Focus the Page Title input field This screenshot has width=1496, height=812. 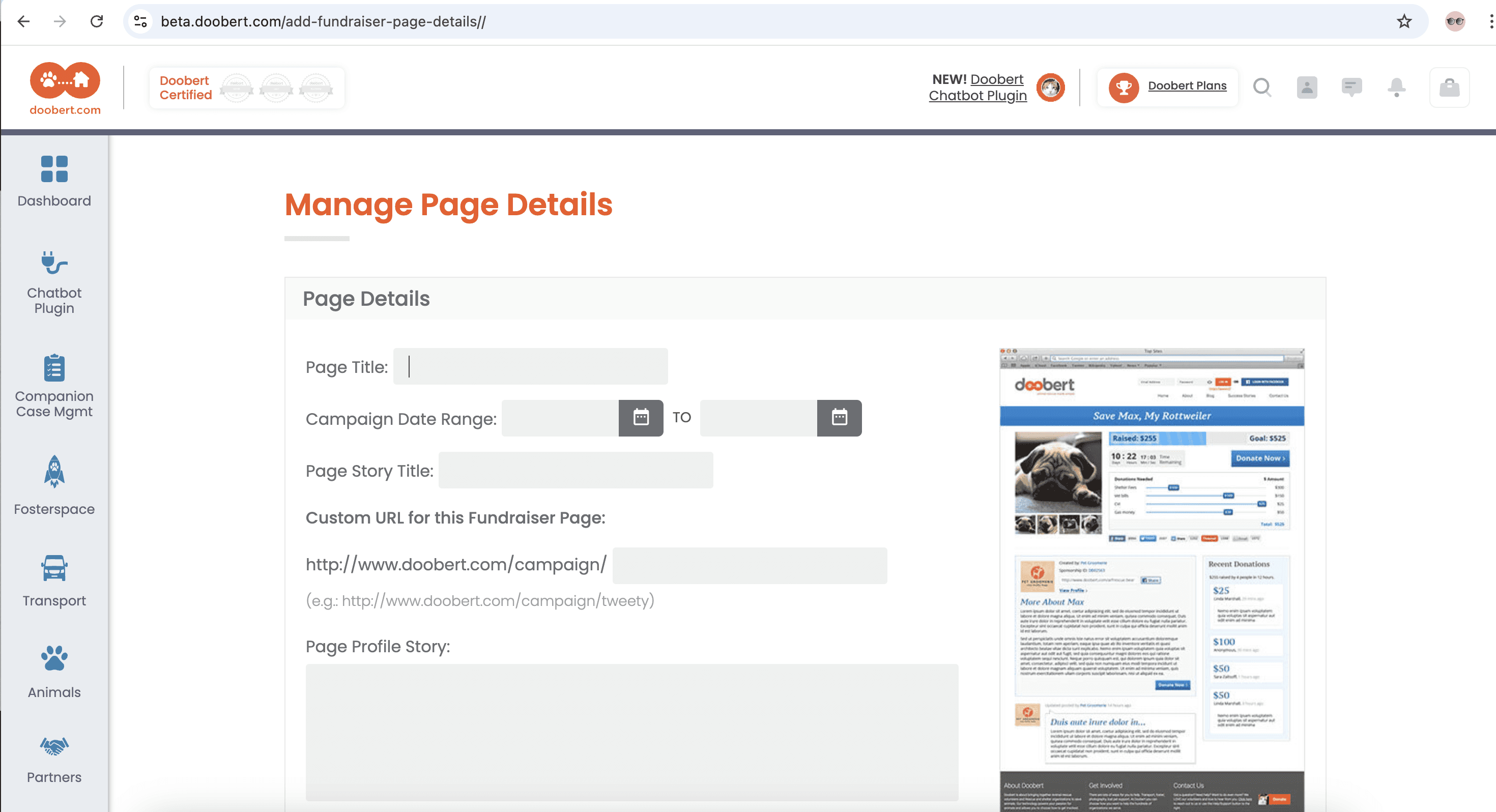click(x=530, y=366)
